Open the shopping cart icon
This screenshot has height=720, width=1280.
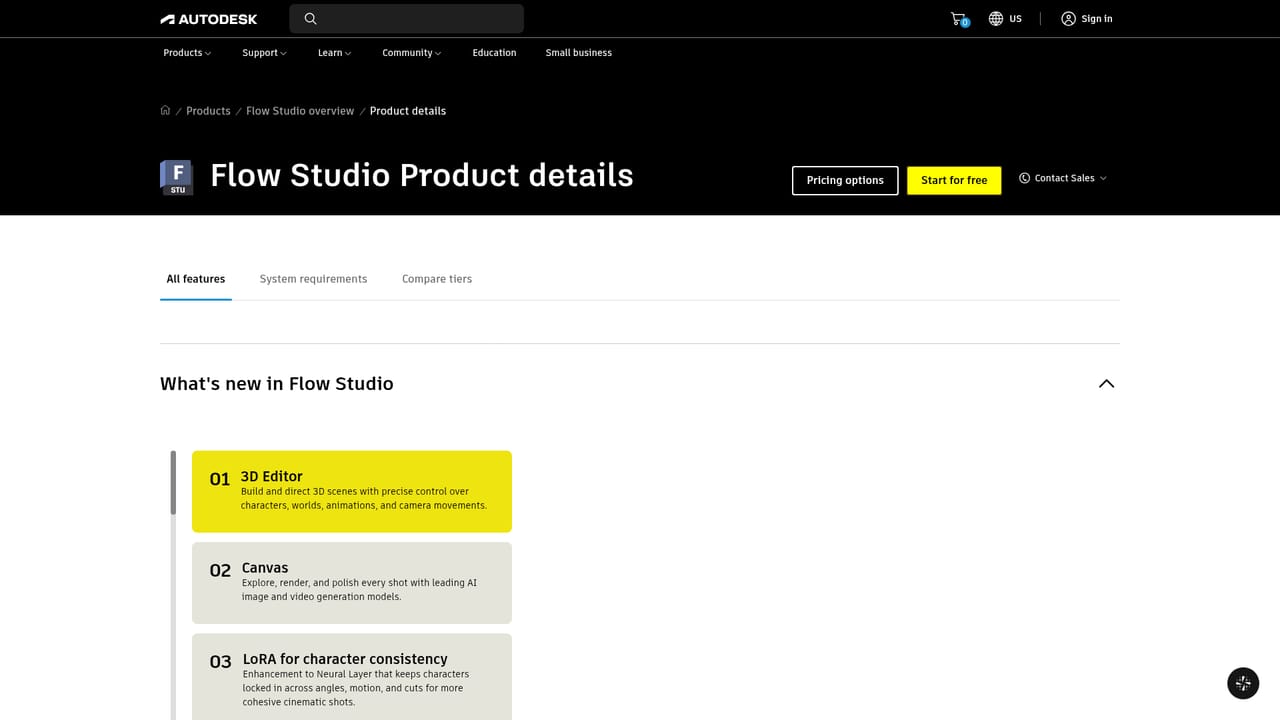click(x=959, y=19)
